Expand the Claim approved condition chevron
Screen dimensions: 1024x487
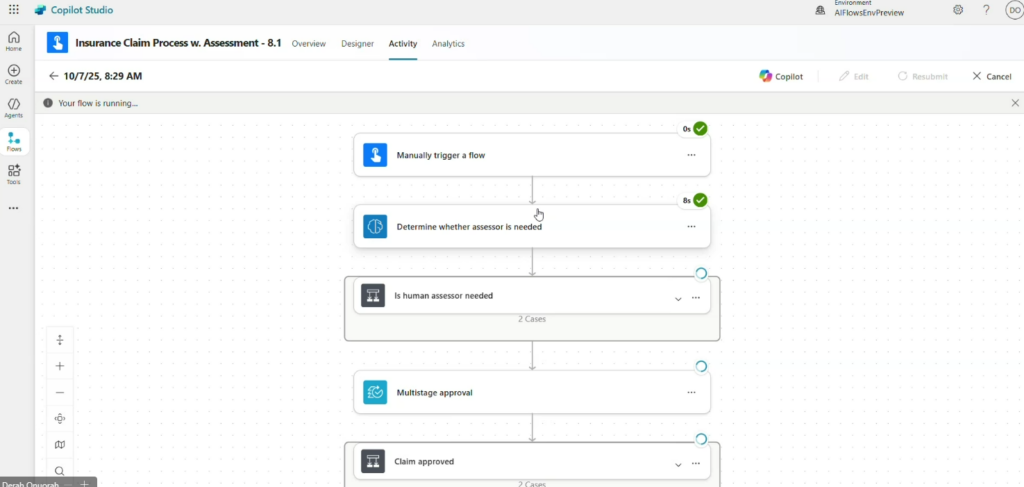678,464
